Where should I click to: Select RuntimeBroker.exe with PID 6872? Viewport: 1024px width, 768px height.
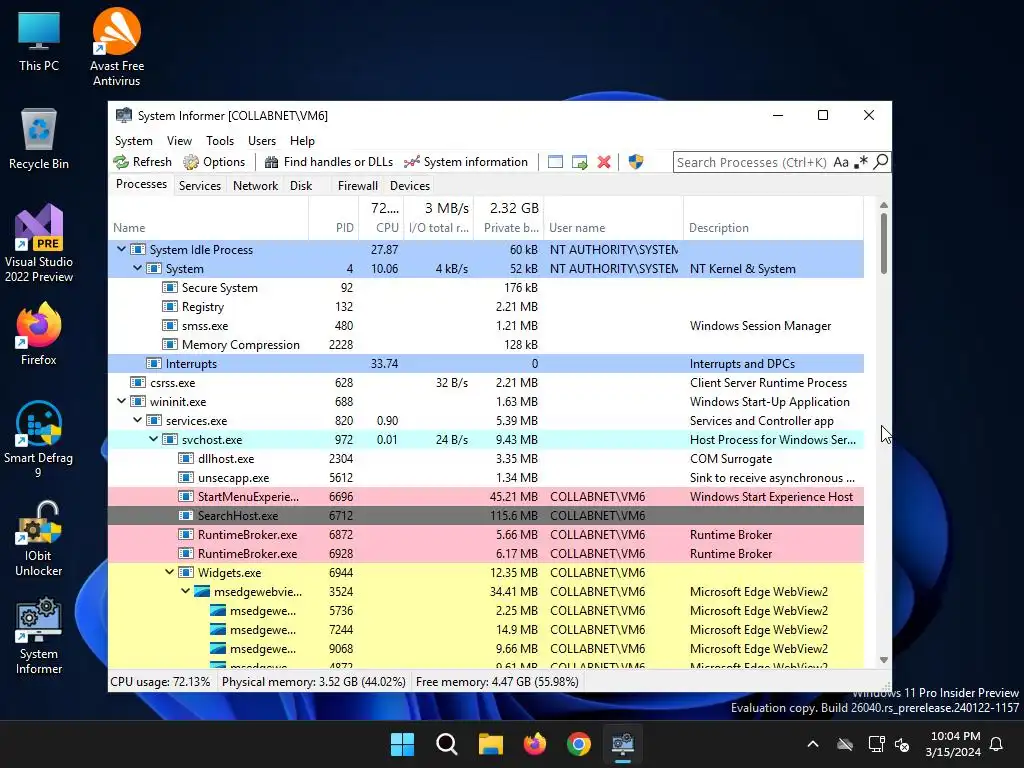click(x=486, y=534)
